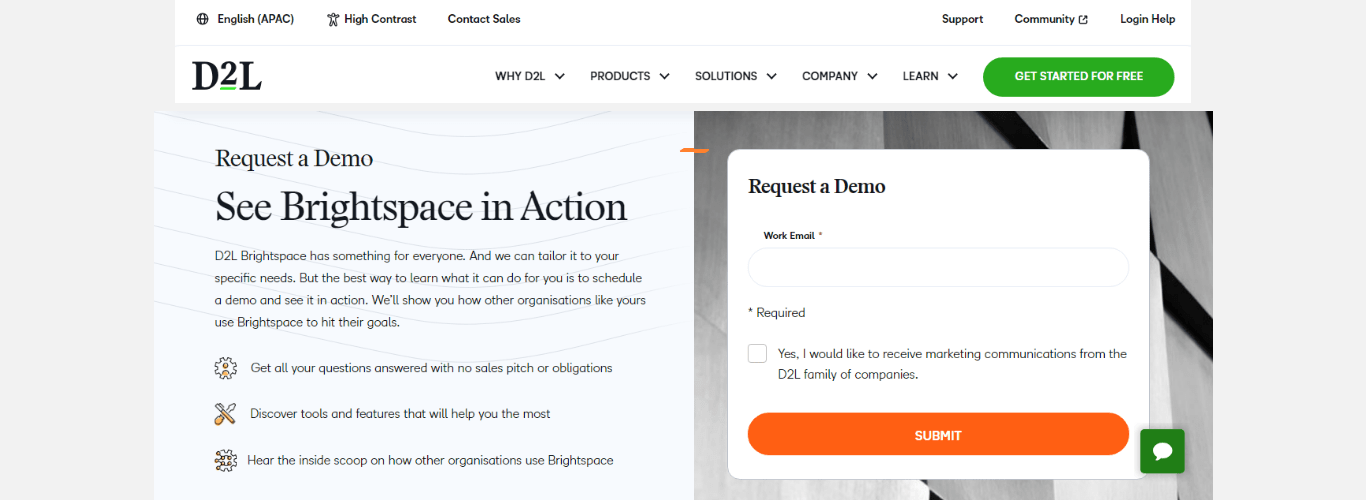Click the Get Started for Free button
This screenshot has height=500, width=1366.
[x=1078, y=76]
